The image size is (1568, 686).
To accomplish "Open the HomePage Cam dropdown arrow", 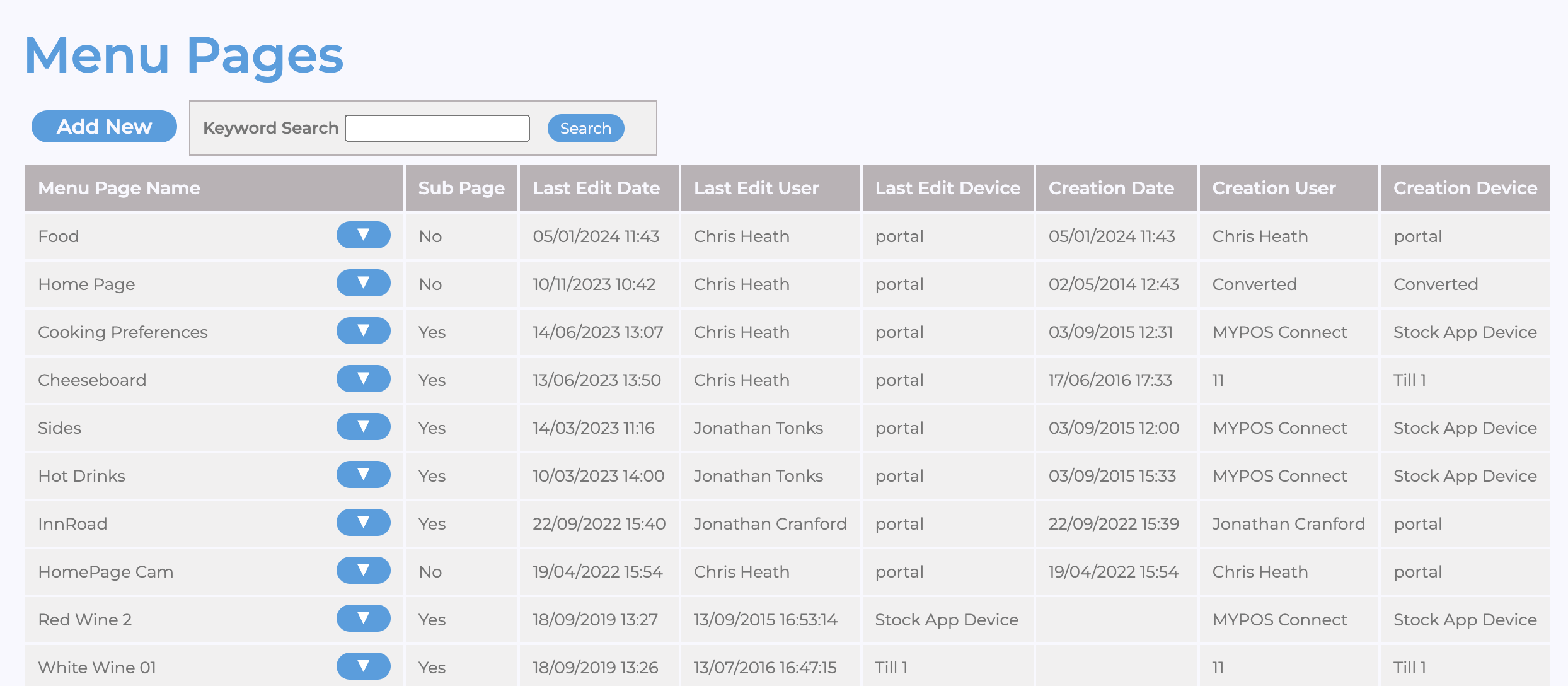I will (x=364, y=571).
